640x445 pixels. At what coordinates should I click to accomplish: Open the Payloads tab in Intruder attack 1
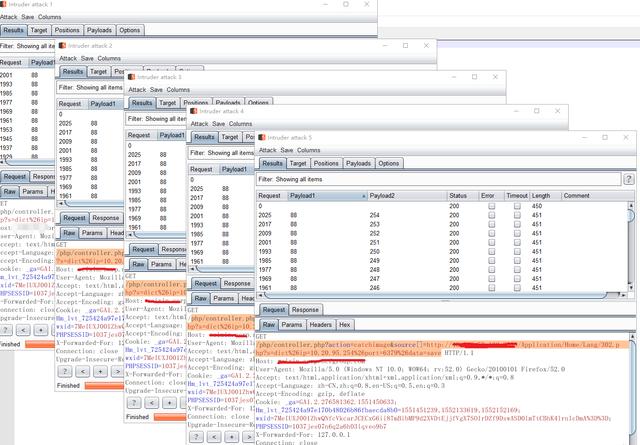pyautogui.click(x=99, y=30)
